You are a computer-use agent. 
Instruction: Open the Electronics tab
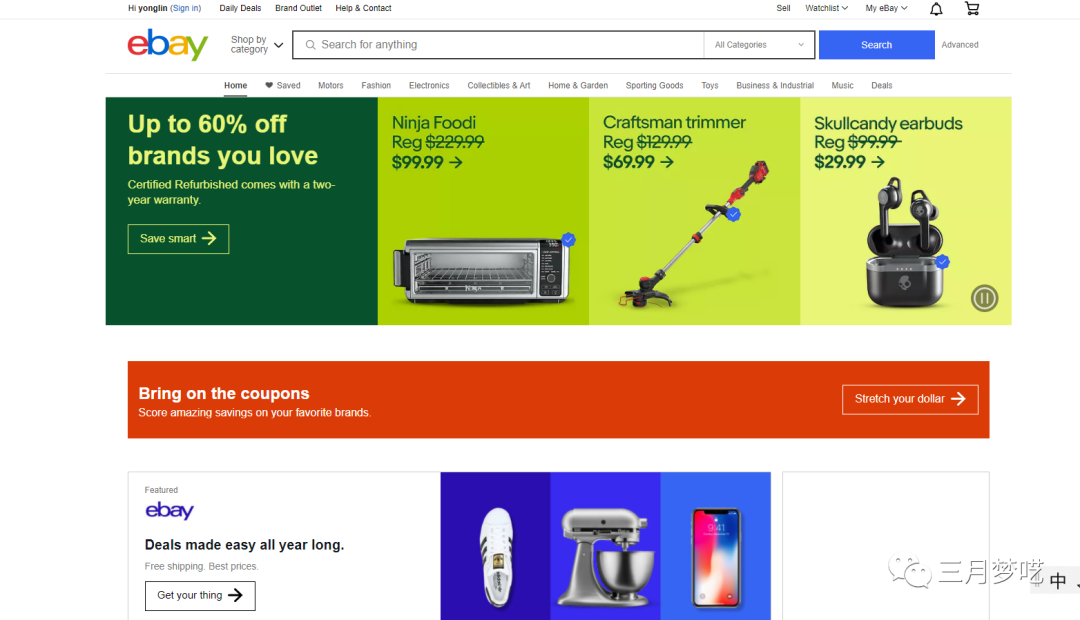point(429,85)
